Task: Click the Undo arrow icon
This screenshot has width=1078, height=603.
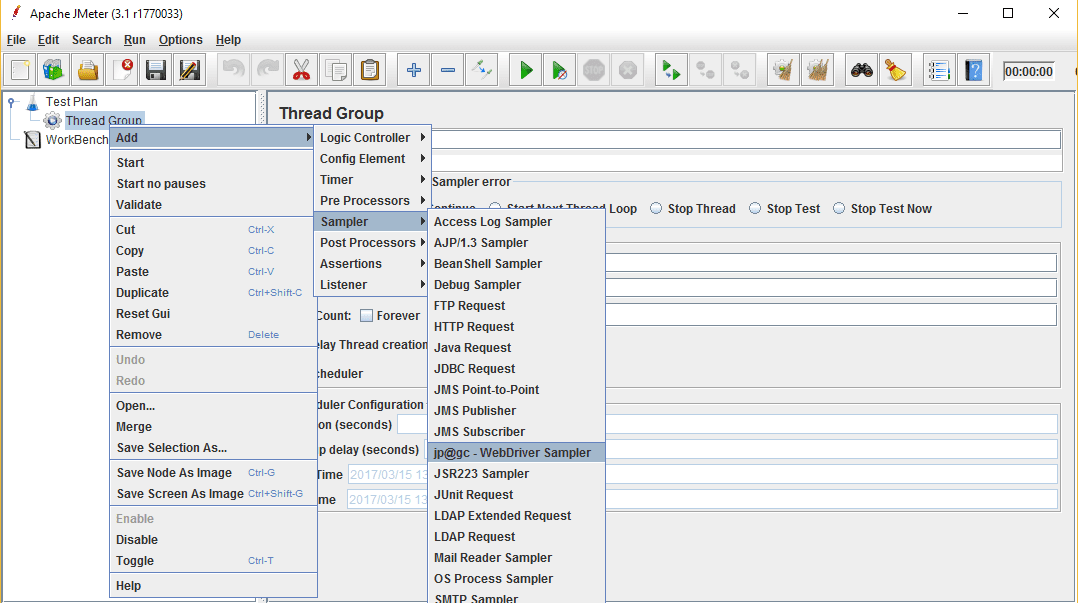Action: click(x=232, y=69)
